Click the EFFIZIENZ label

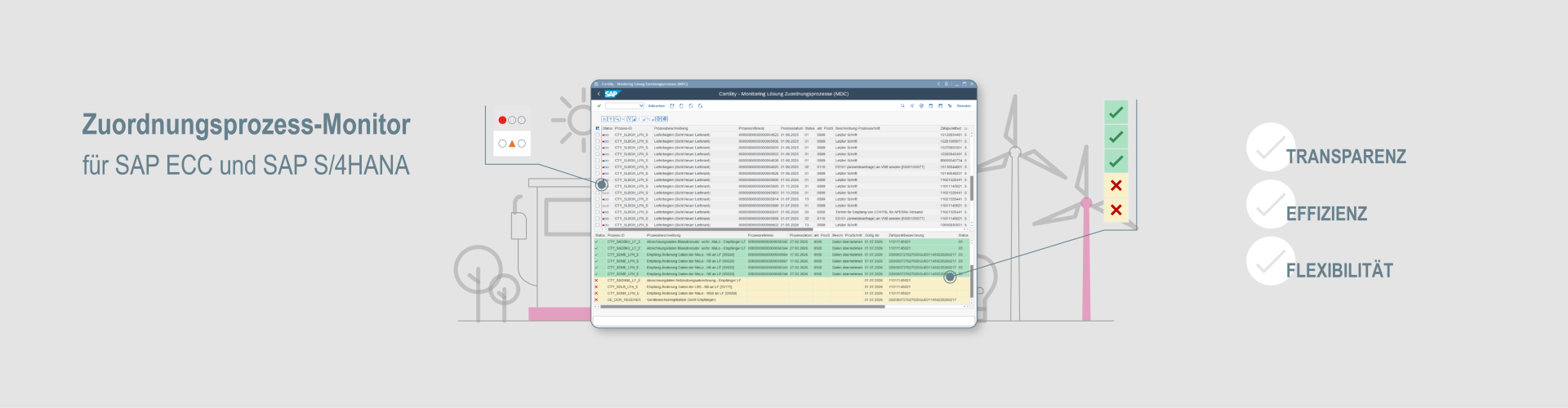(1326, 214)
